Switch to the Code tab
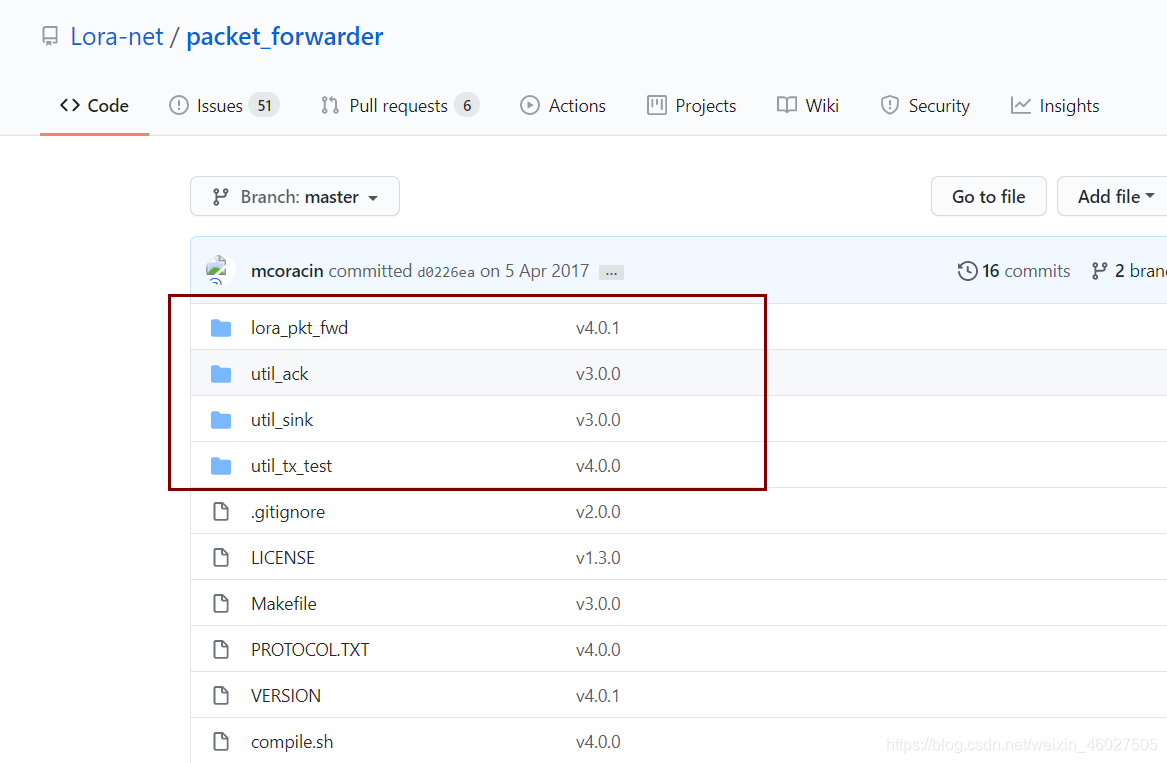Screen dimensions: 1167x763 [x=95, y=106]
